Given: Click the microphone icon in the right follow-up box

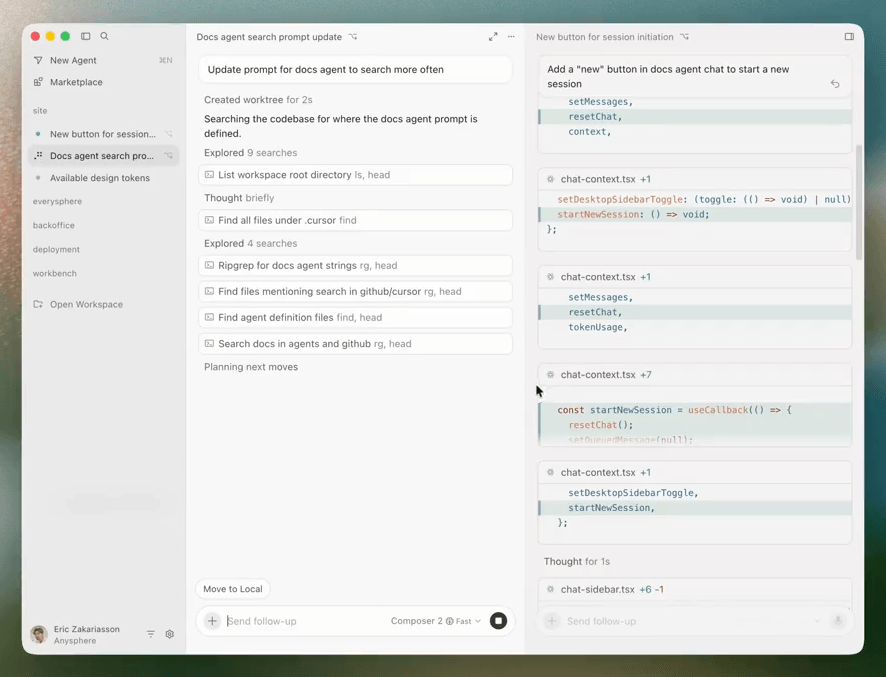Looking at the screenshot, I should pyautogui.click(x=838, y=621).
